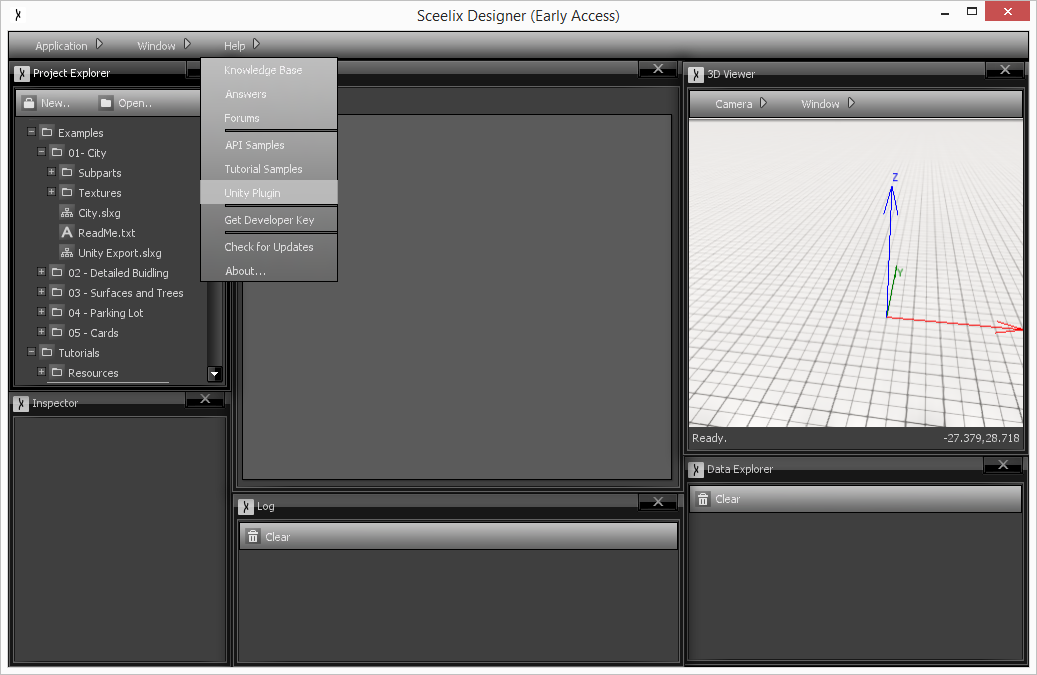Click the Sceelix logo in title bar

click(19, 15)
